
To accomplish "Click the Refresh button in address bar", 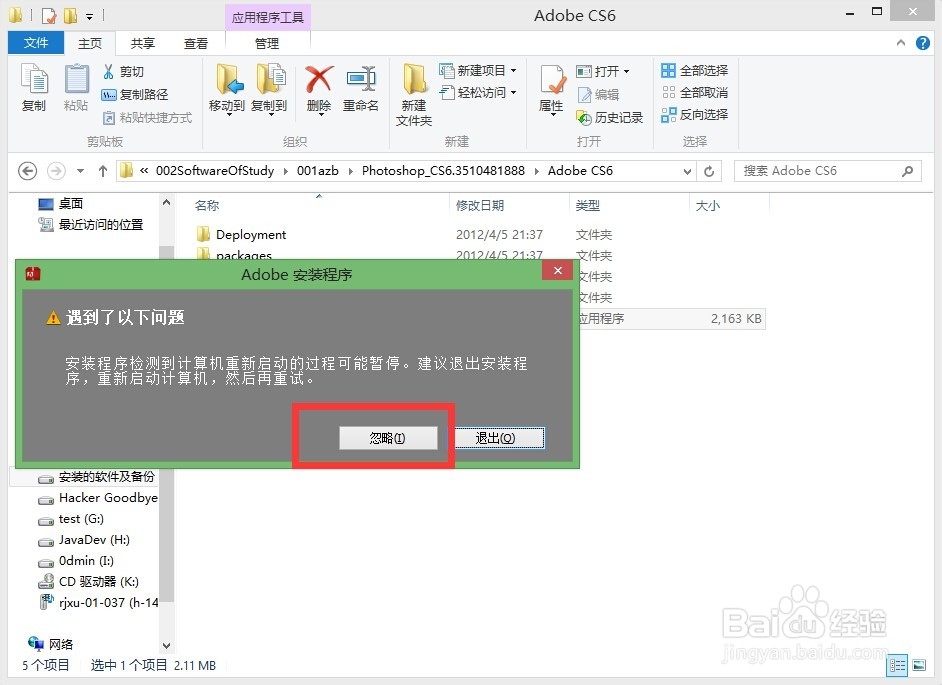I will pyautogui.click(x=709, y=171).
